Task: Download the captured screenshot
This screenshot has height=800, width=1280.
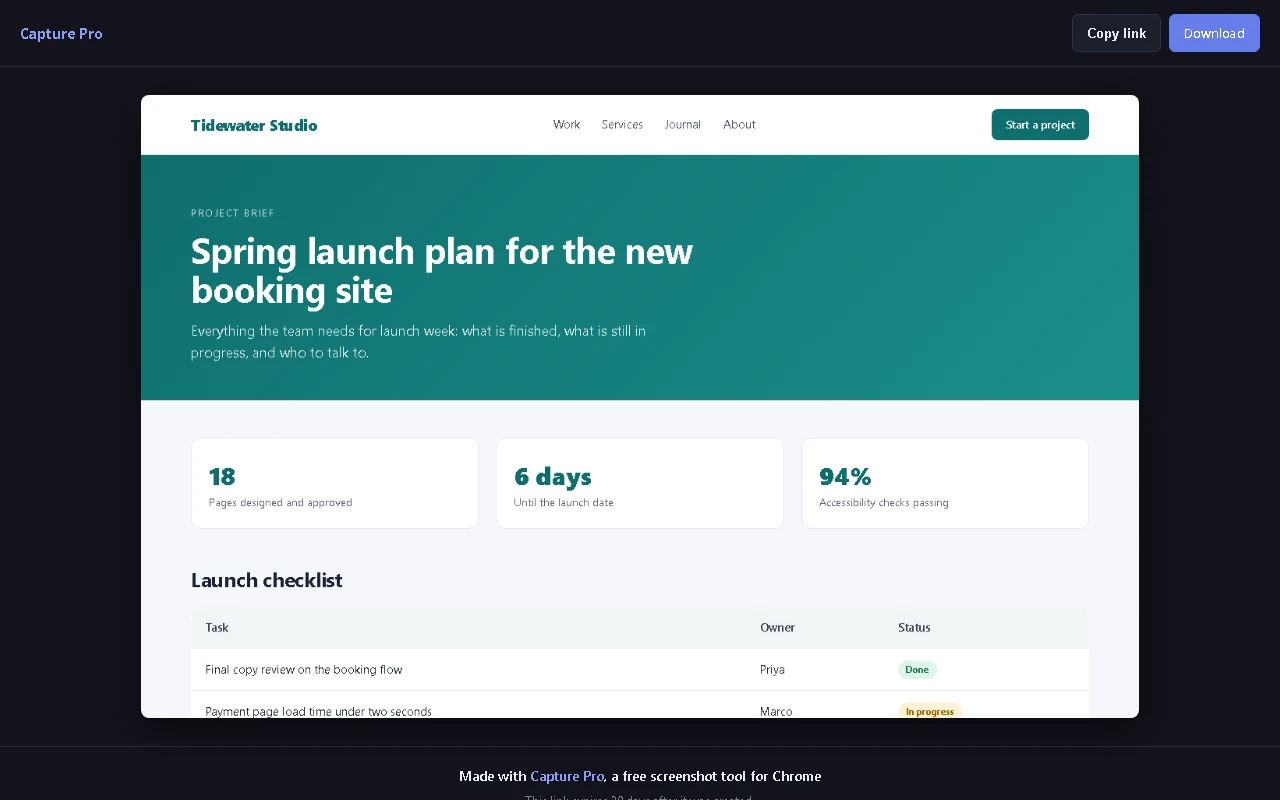Action: 1214,33
